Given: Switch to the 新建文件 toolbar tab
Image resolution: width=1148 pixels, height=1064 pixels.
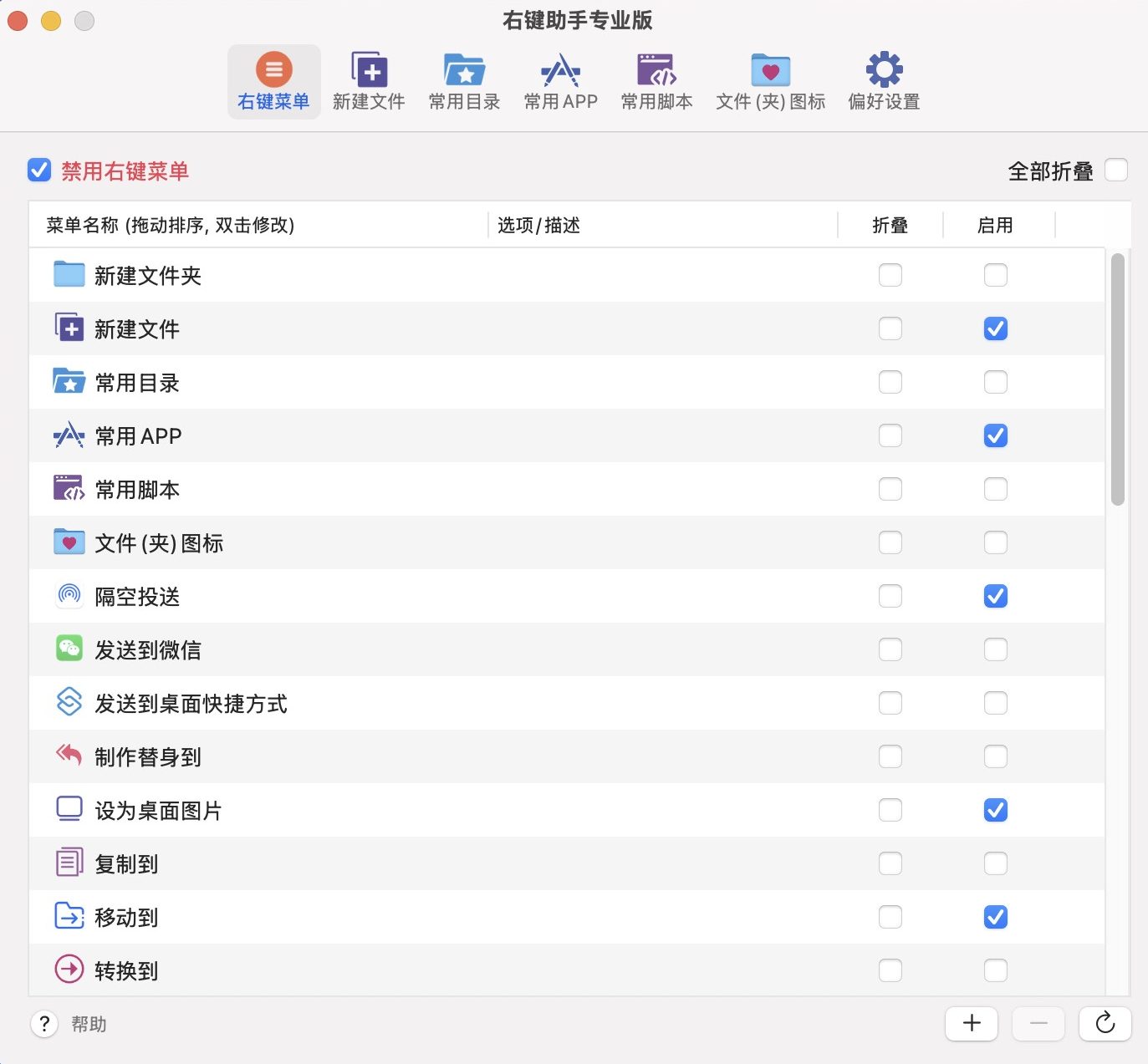Looking at the screenshot, I should (369, 81).
